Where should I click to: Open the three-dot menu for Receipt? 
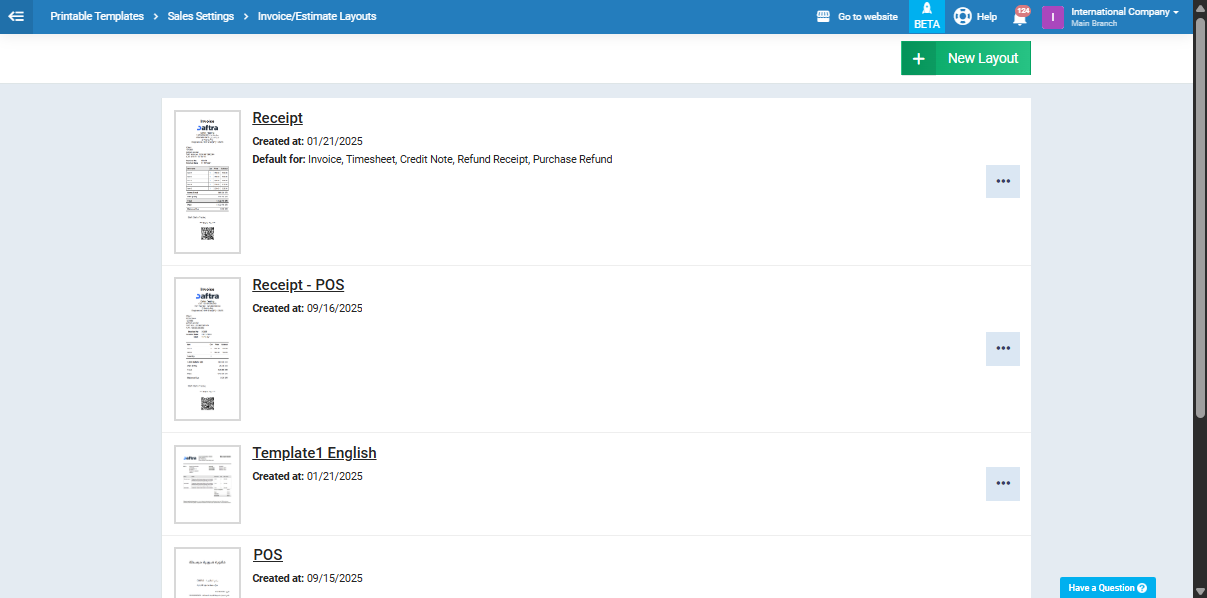tap(1002, 181)
